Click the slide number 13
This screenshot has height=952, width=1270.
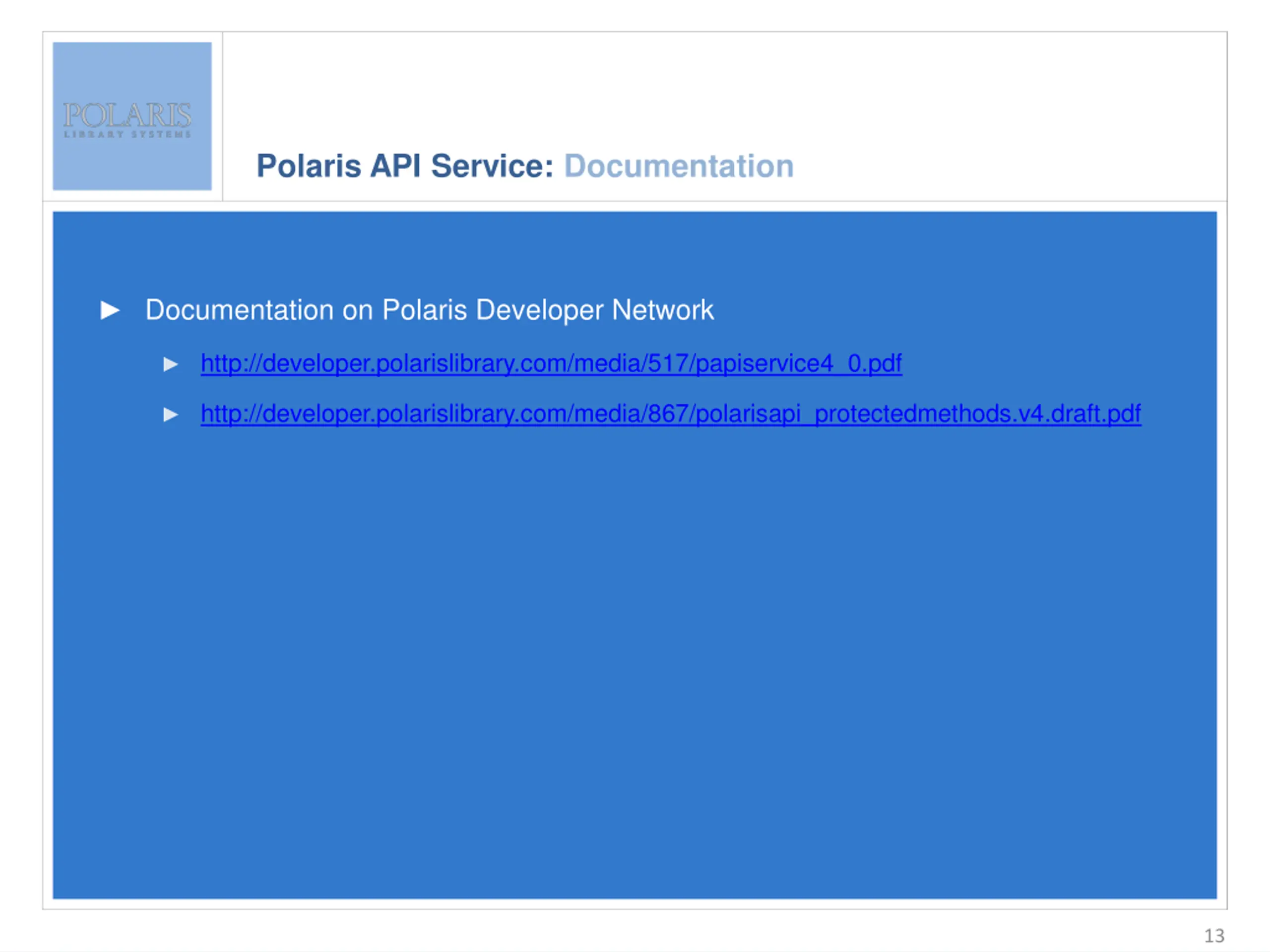pos(1214,936)
